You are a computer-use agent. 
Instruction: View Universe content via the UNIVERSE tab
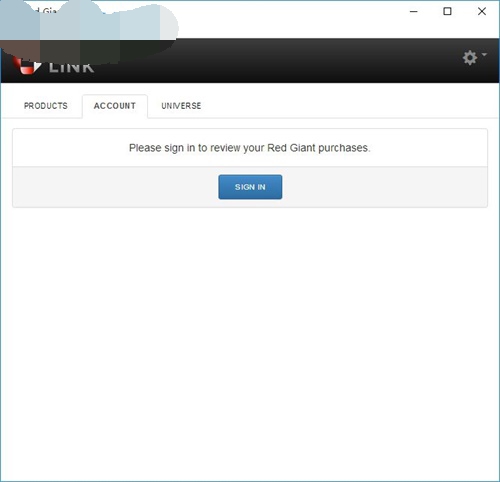(181, 106)
